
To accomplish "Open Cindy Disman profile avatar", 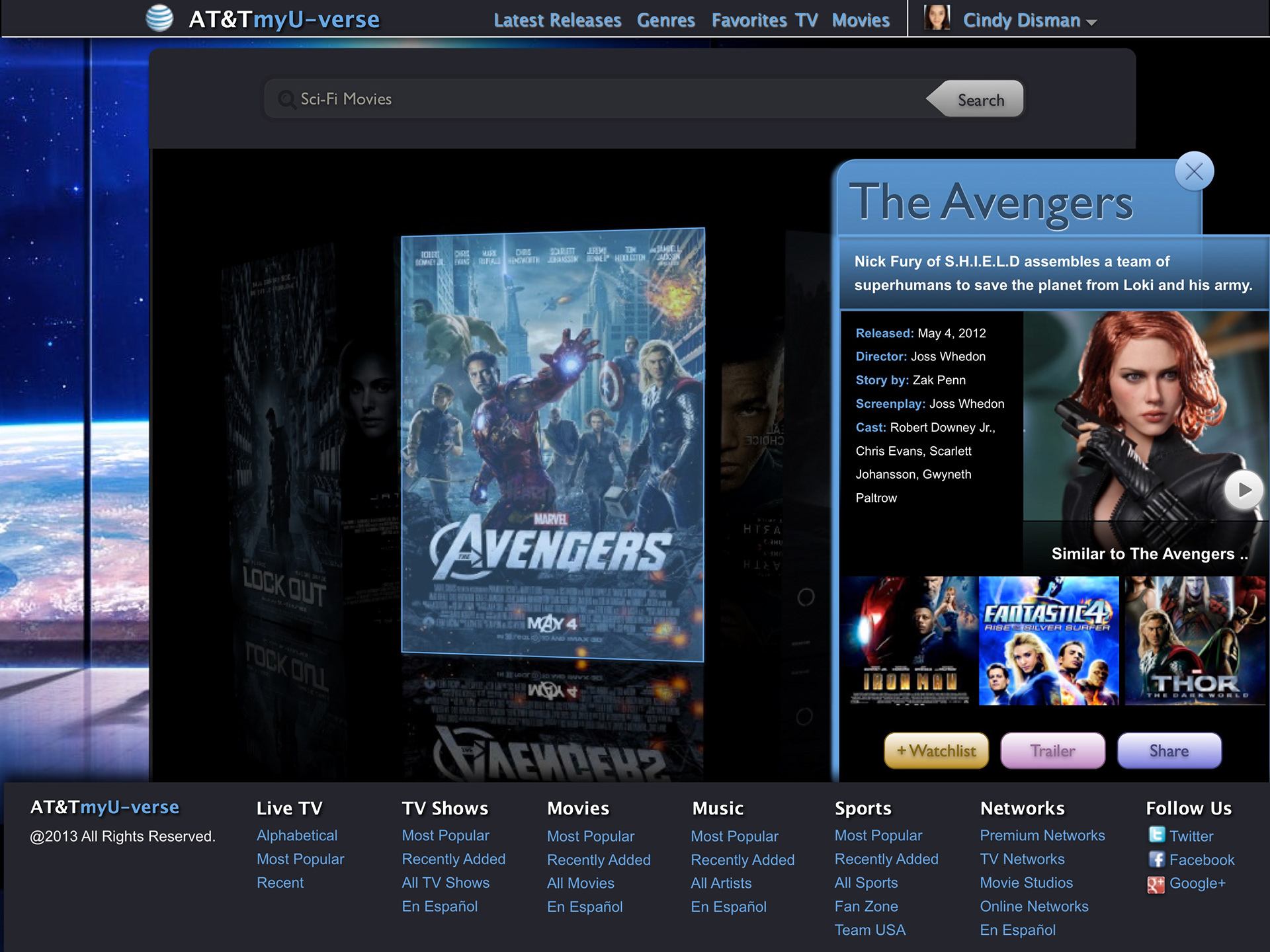I will (937, 18).
